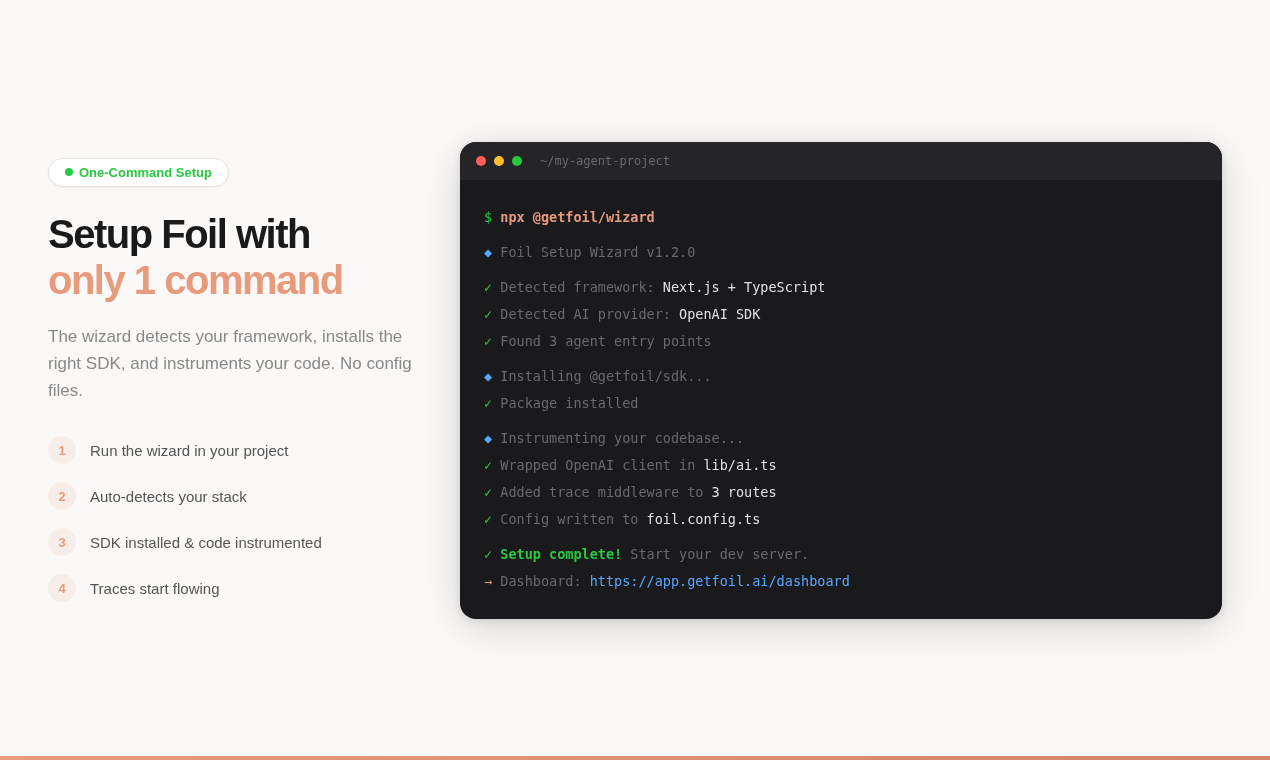This screenshot has width=1270, height=760.
Task: Click 'Package installed' terminal line
Action: 569,403
